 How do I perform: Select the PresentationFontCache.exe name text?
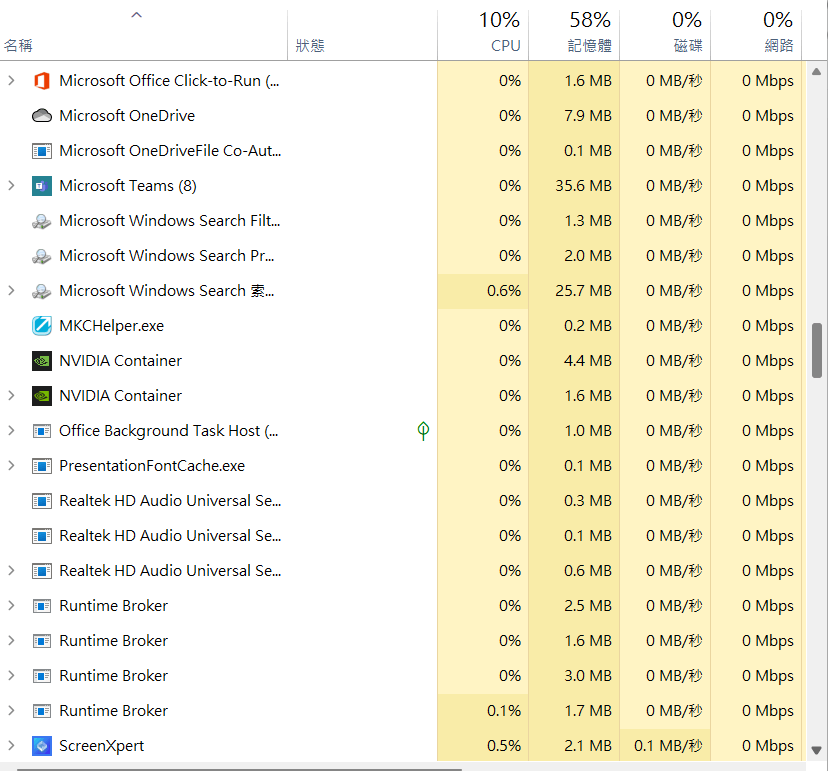tap(152, 466)
